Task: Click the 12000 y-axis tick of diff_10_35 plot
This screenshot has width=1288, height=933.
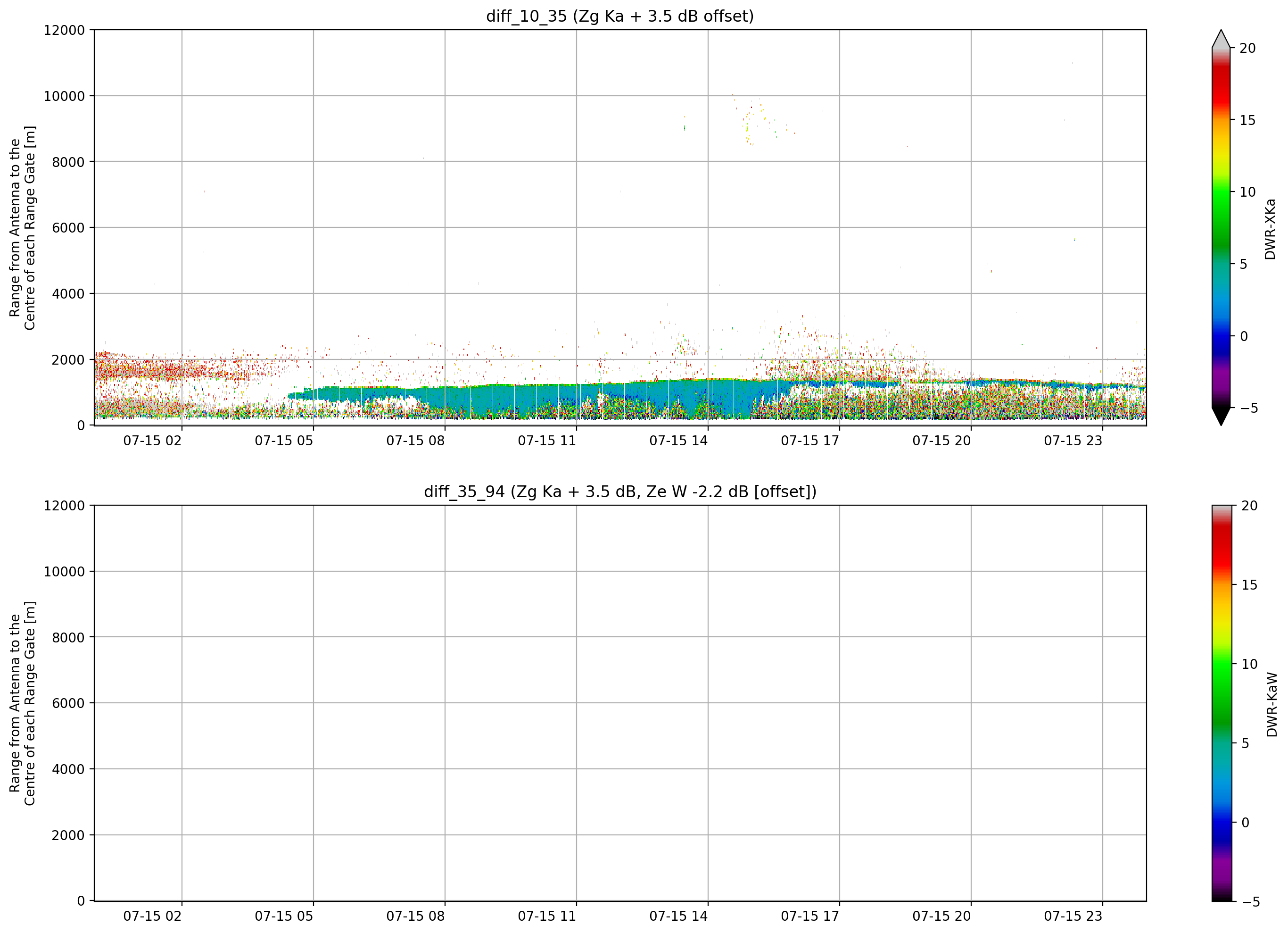Action: click(64, 30)
